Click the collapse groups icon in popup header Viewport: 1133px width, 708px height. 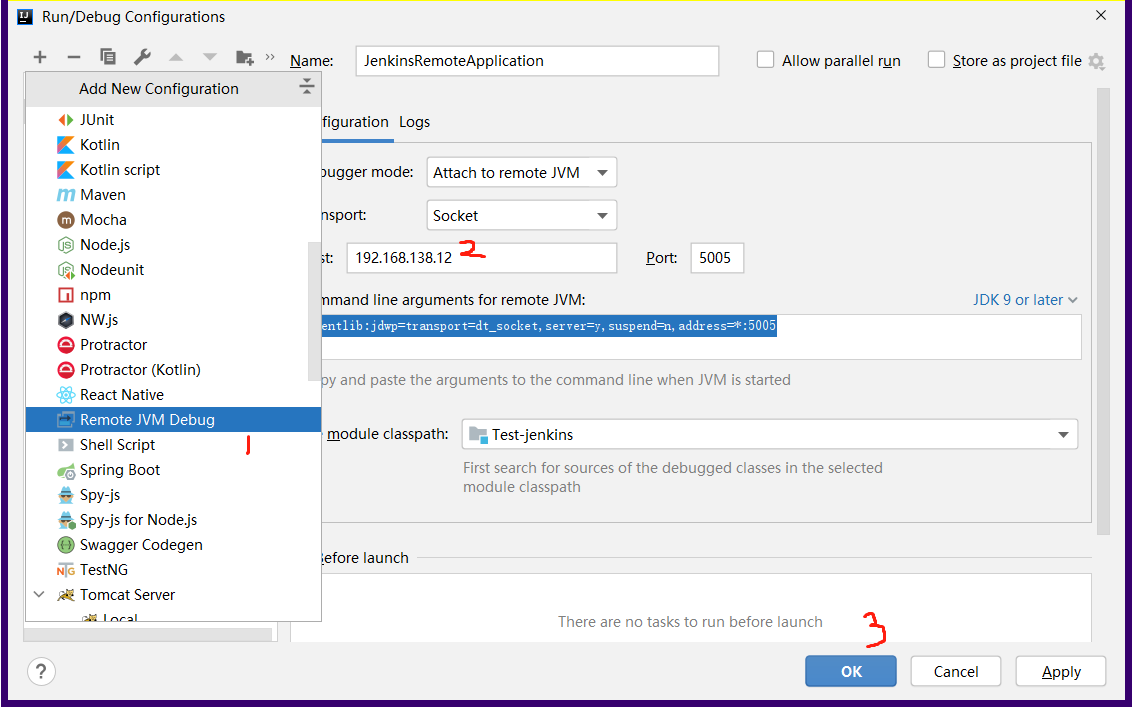pyautogui.click(x=306, y=86)
